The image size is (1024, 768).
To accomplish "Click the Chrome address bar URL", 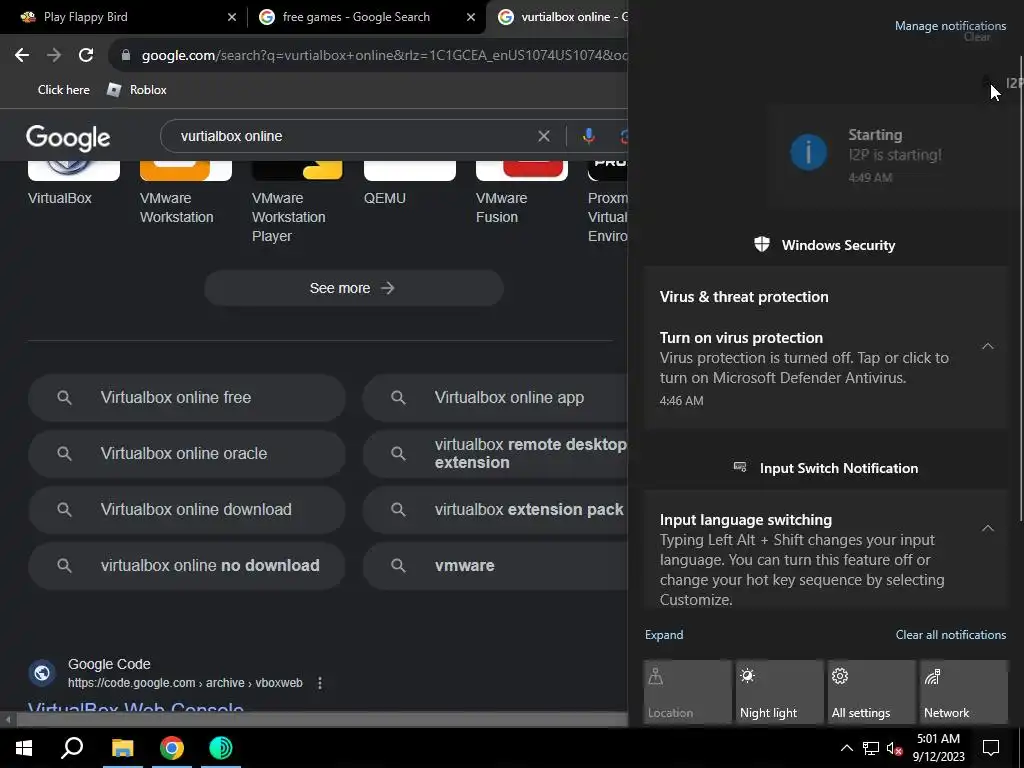I will [384, 56].
